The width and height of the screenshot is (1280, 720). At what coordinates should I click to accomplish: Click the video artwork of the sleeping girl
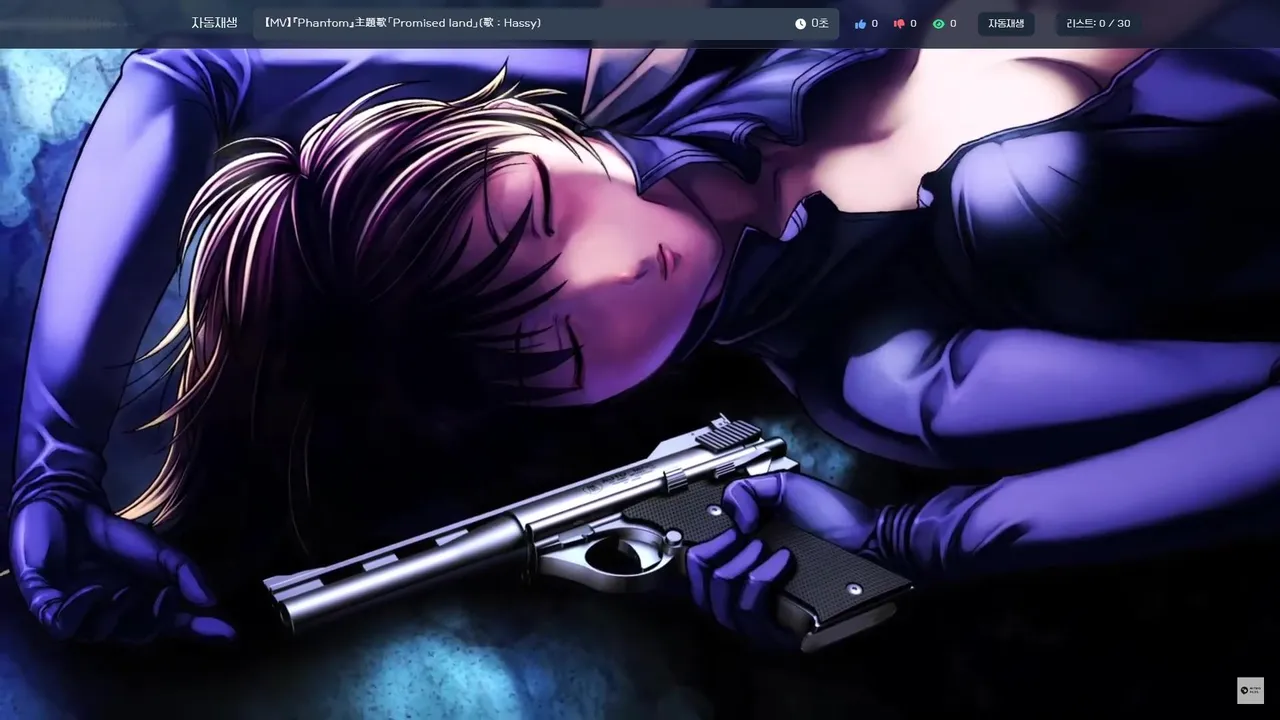[640, 384]
